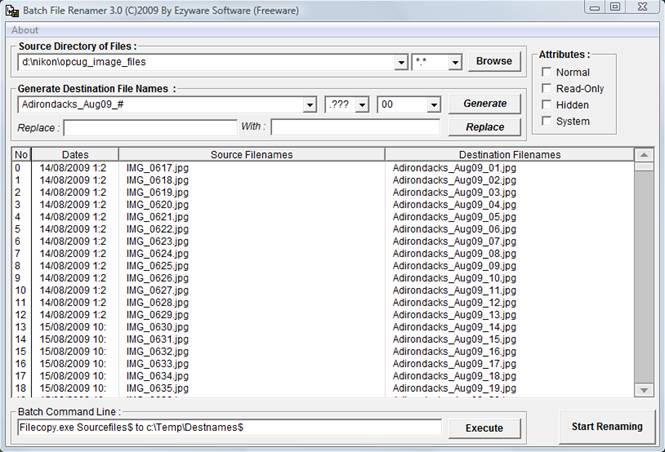
Task: Click the Browse button
Action: click(x=494, y=61)
